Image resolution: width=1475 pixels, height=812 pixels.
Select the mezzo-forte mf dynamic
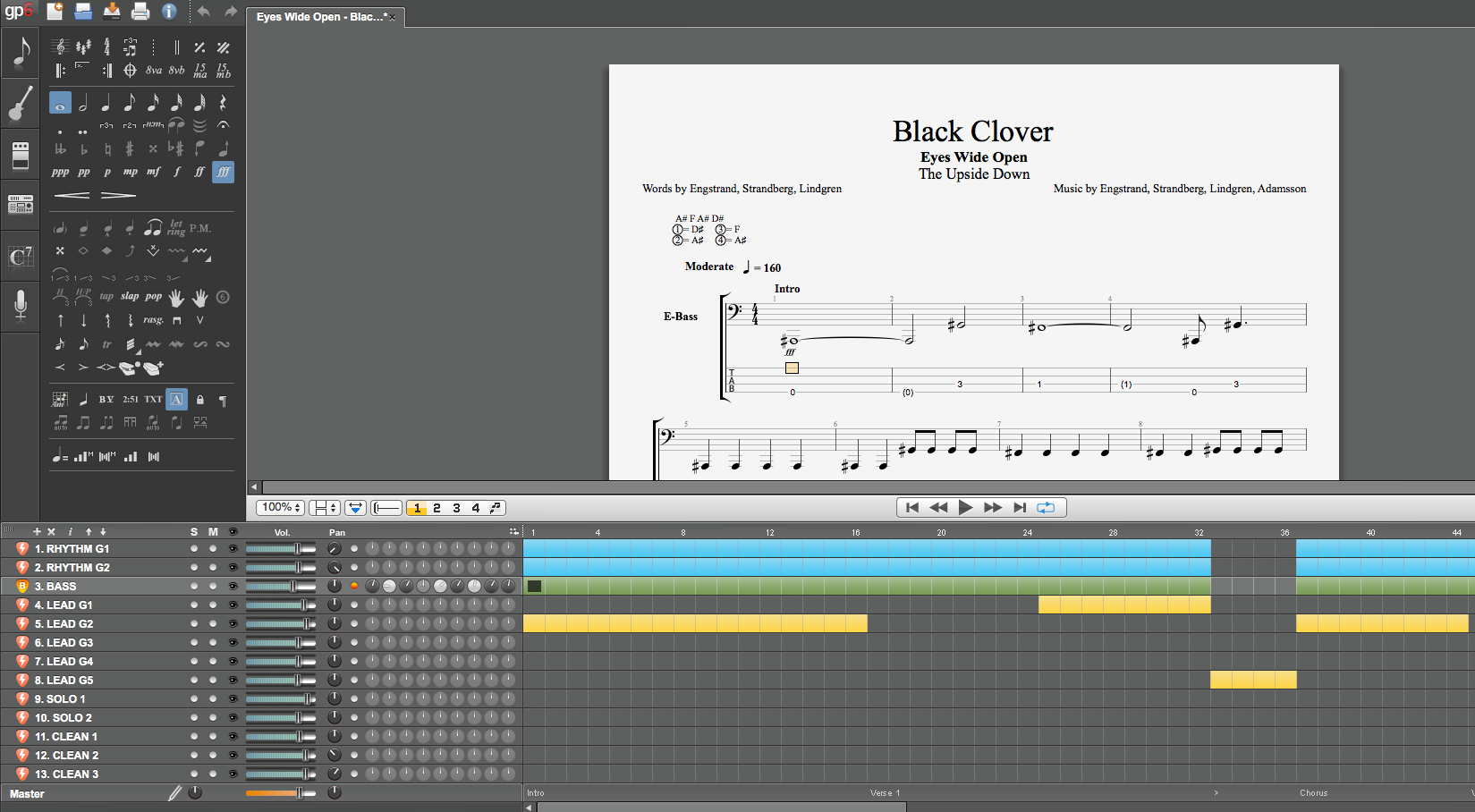(154, 172)
